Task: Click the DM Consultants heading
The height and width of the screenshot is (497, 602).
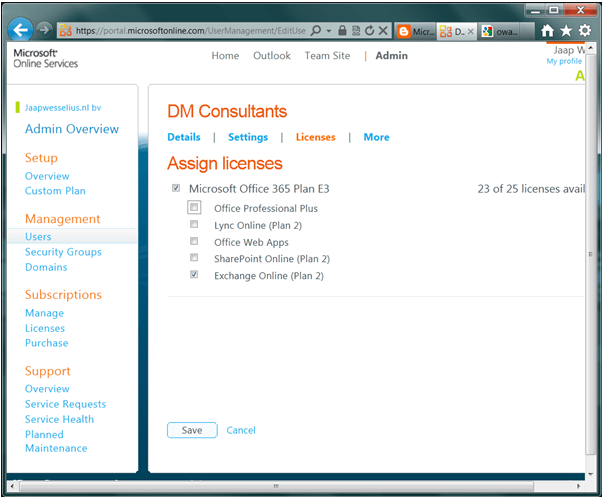Action: 227,111
